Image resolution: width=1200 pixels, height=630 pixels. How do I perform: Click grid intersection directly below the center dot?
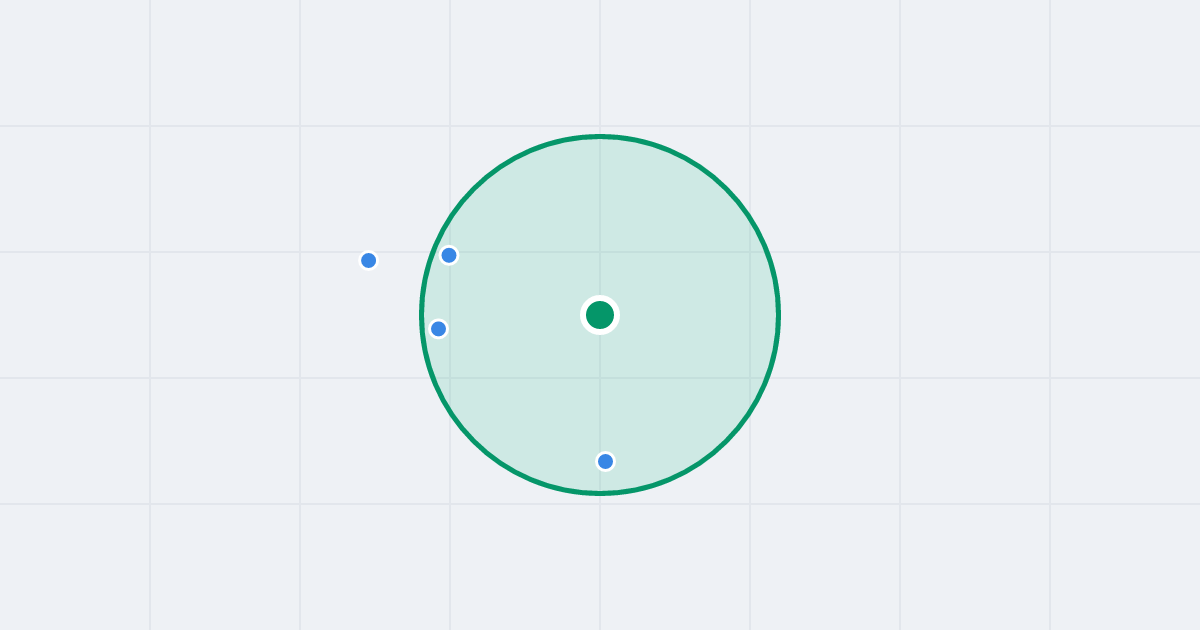(600, 378)
